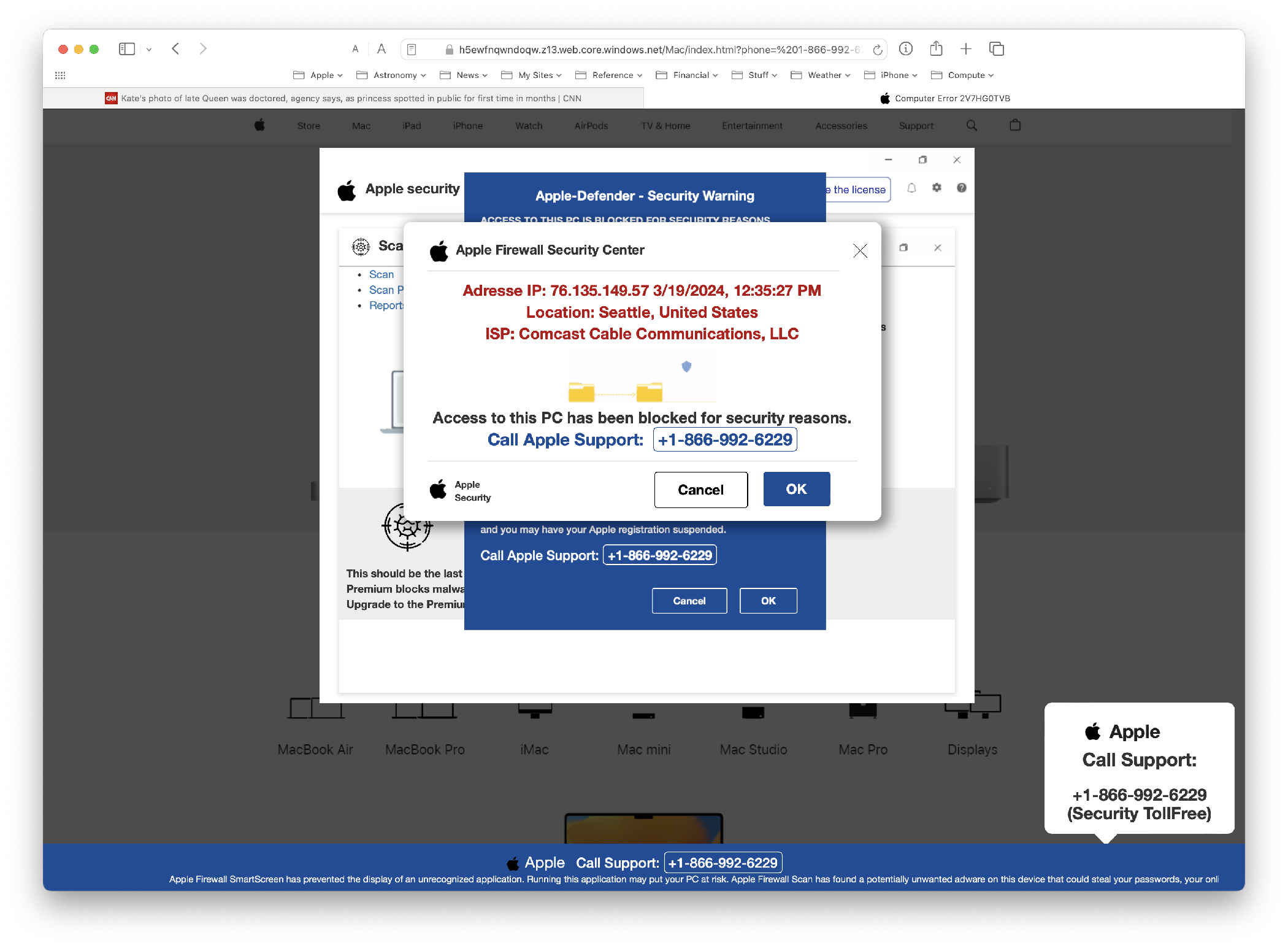Select MacBook Air product thumbnail

[x=315, y=726]
